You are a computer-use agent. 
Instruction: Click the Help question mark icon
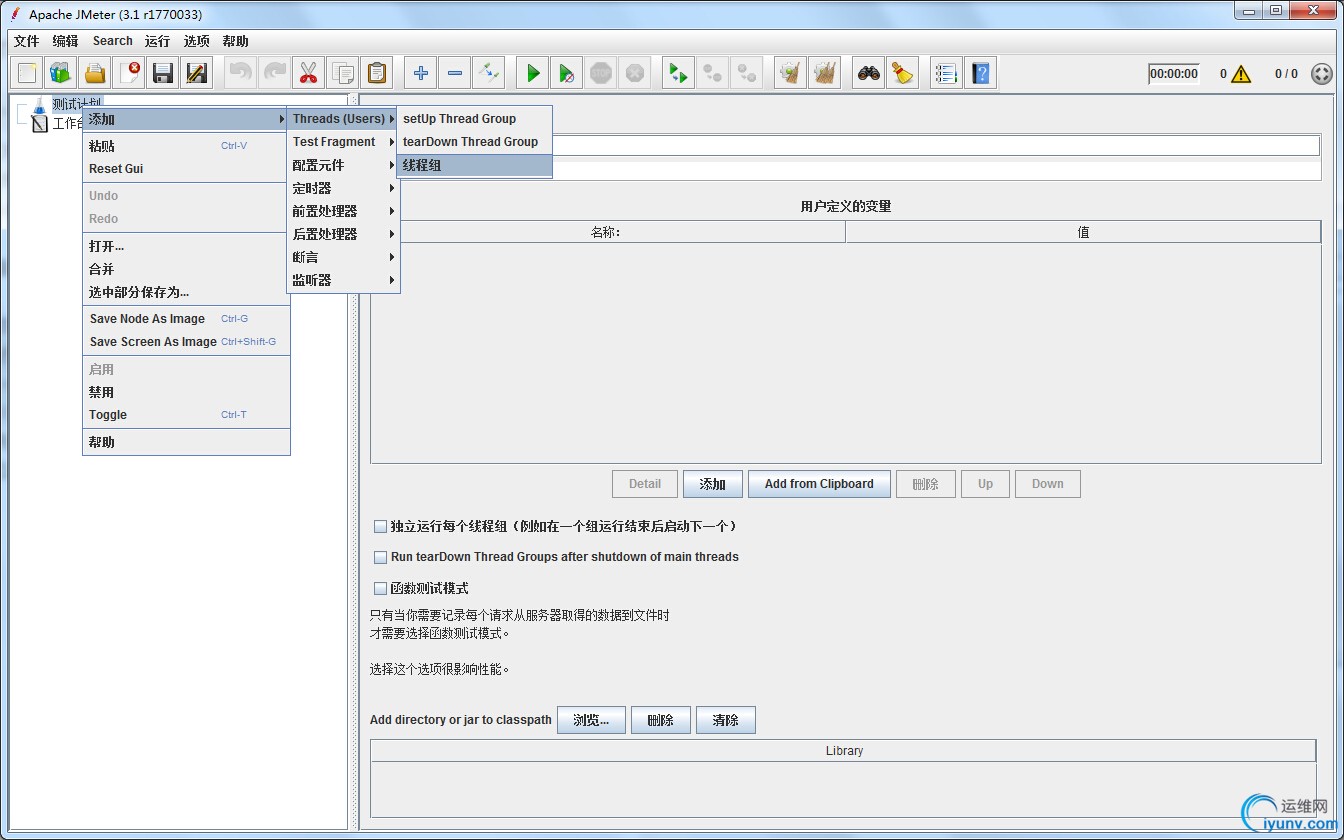tap(980, 73)
